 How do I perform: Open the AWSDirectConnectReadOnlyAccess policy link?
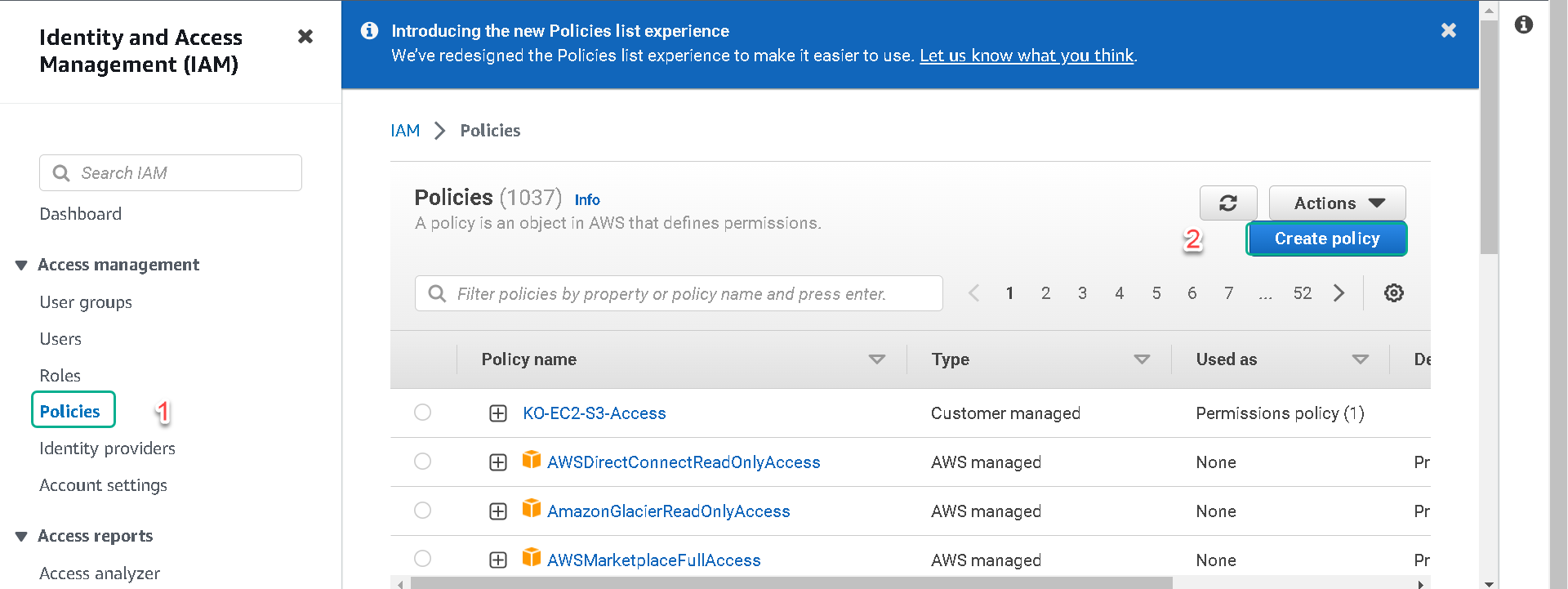coord(684,462)
